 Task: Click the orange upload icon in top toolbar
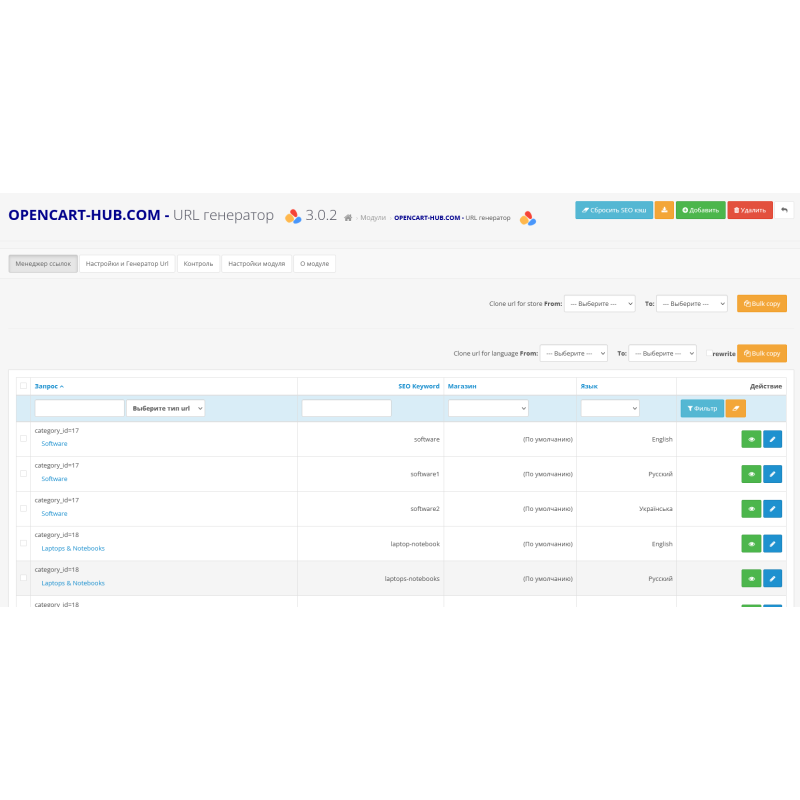(x=664, y=210)
